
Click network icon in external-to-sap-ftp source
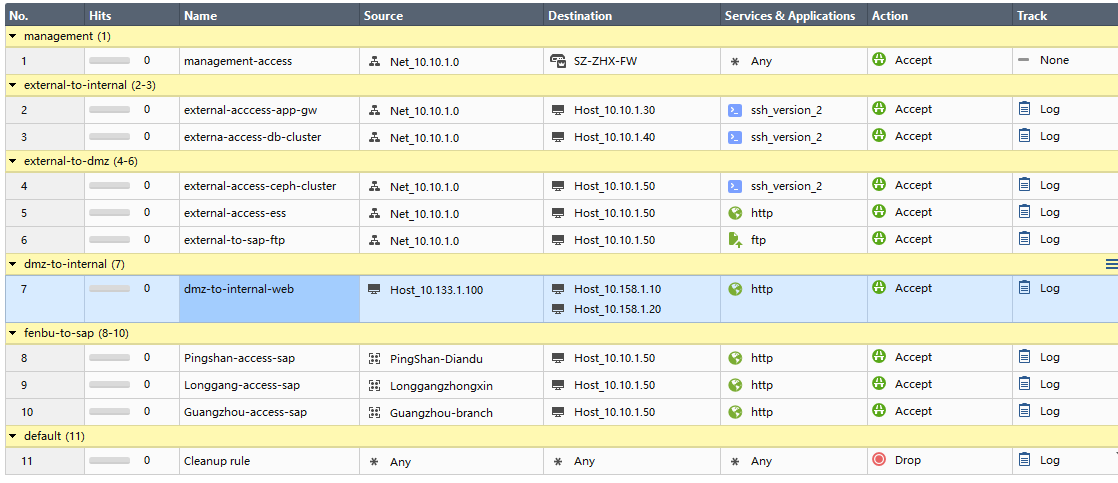[x=374, y=240]
